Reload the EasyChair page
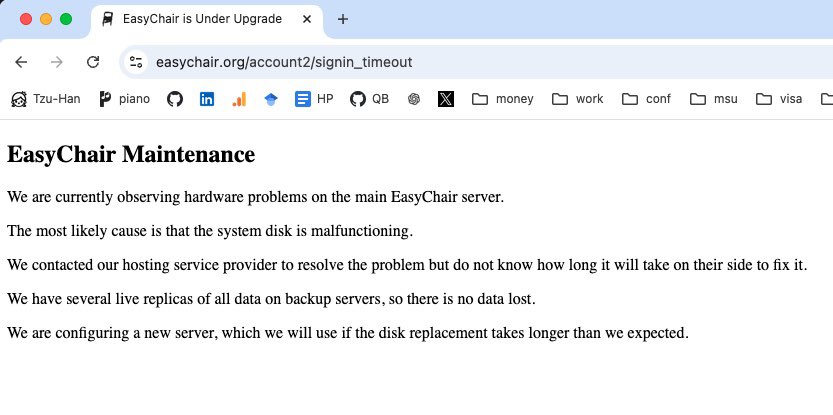Image resolution: width=833 pixels, height=415 pixels. tap(93, 62)
